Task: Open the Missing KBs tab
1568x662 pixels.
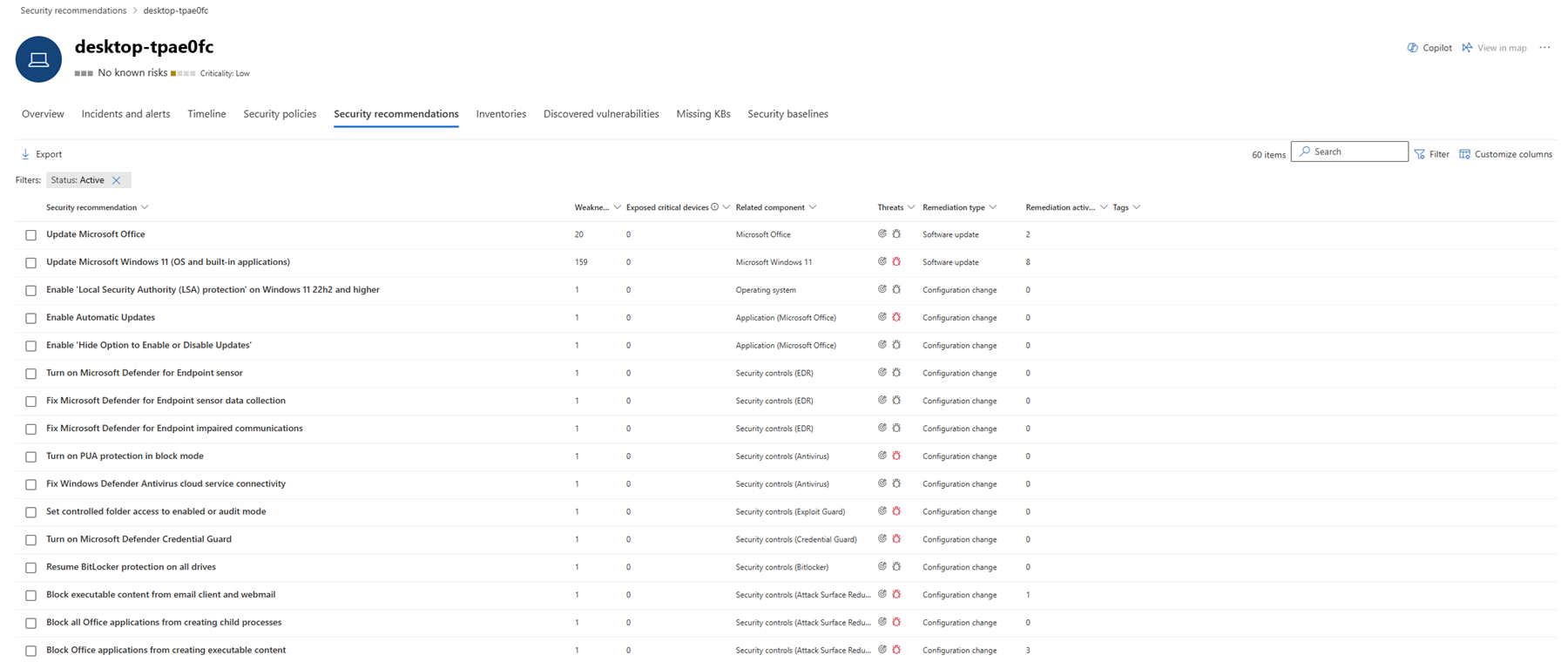Action: pyautogui.click(x=703, y=114)
